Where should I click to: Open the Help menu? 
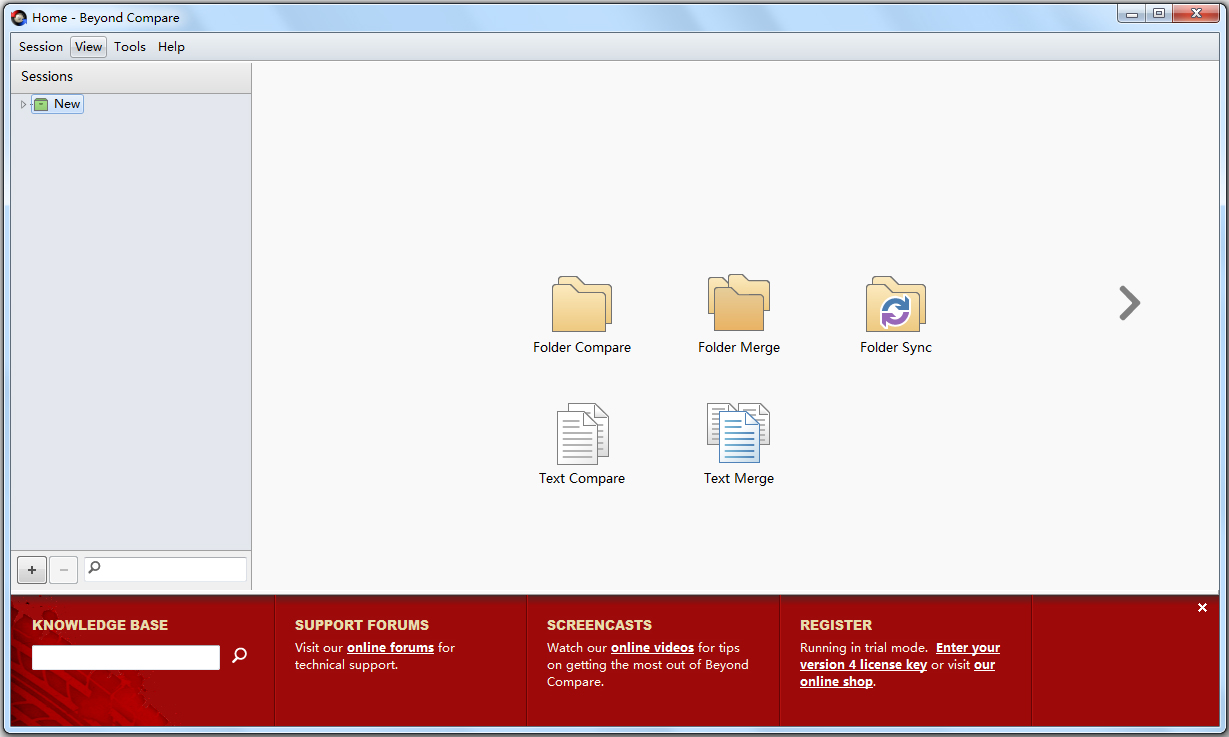[x=171, y=47]
